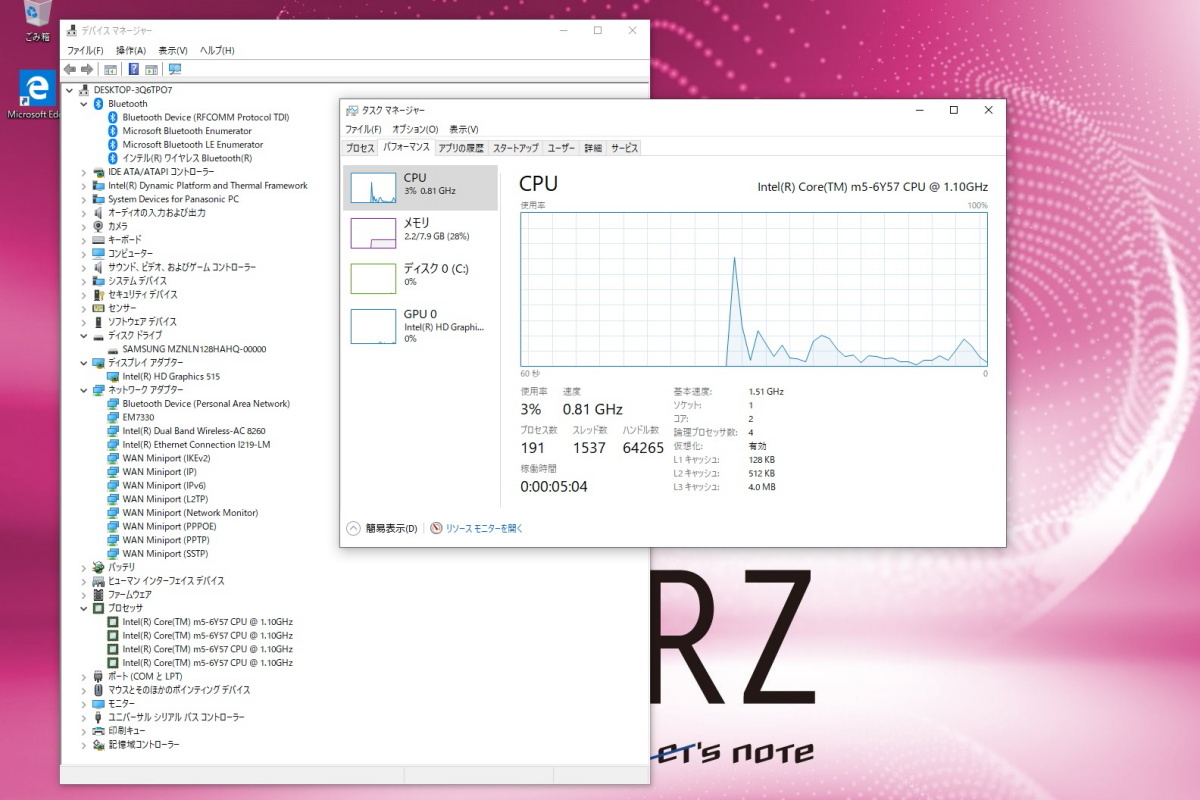
Task: Click the Forward arrow in Device Manager toolbar
Action: coord(87,69)
